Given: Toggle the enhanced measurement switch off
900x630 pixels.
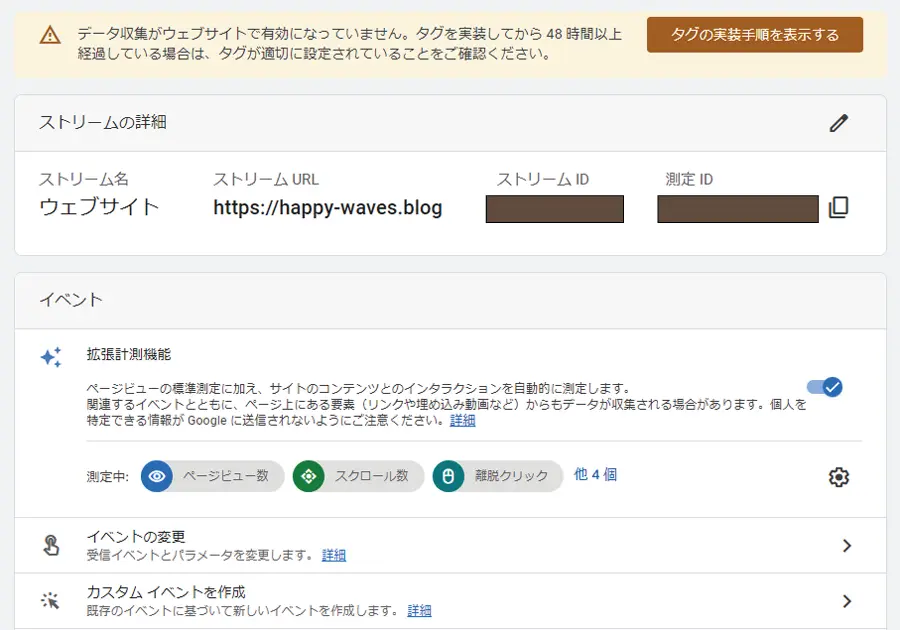Looking at the screenshot, I should pos(825,387).
